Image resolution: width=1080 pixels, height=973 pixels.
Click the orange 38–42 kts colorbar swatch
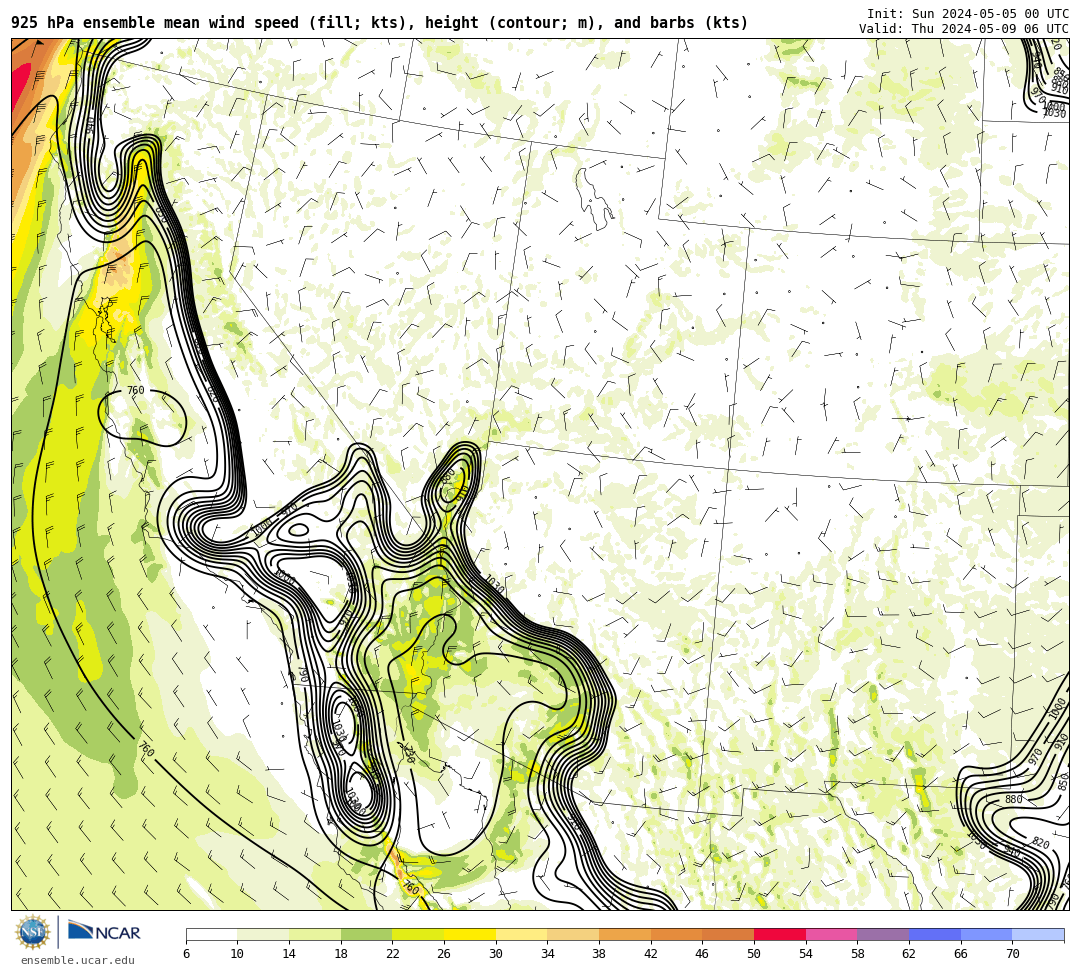click(x=625, y=934)
